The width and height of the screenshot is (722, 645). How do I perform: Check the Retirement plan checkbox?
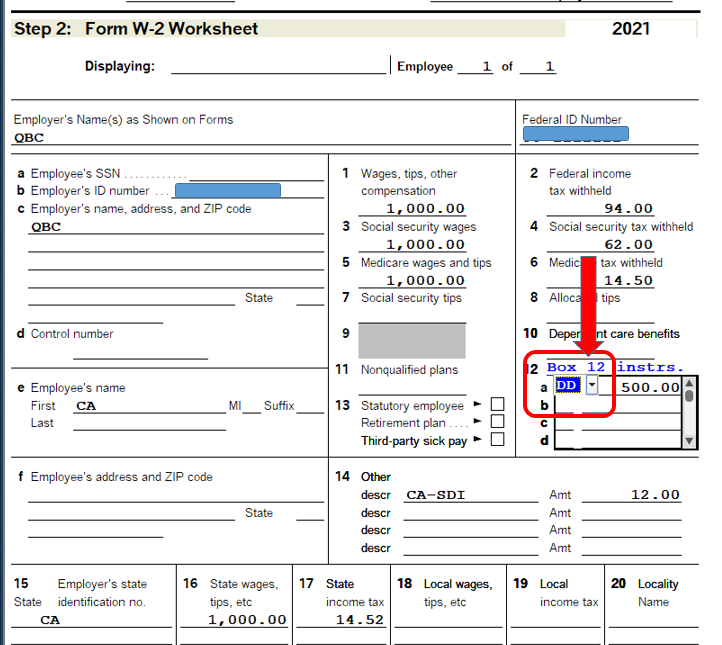(497, 422)
